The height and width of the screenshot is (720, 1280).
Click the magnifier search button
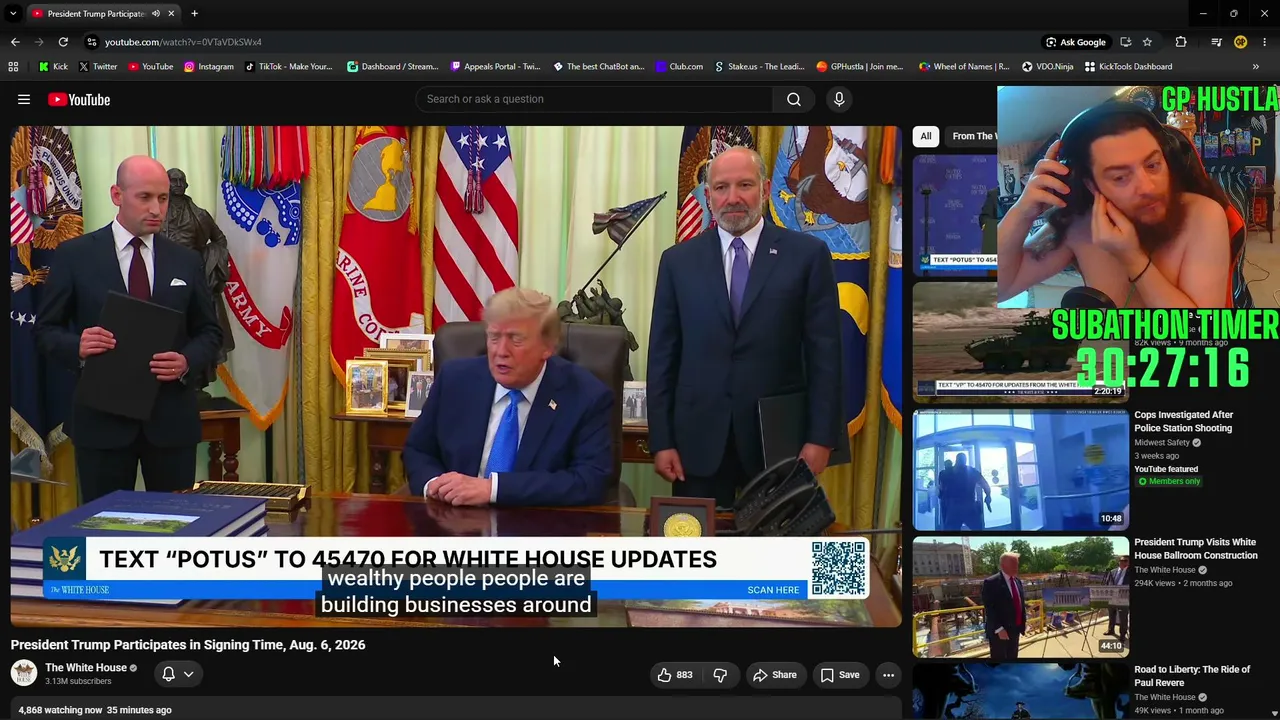point(794,99)
